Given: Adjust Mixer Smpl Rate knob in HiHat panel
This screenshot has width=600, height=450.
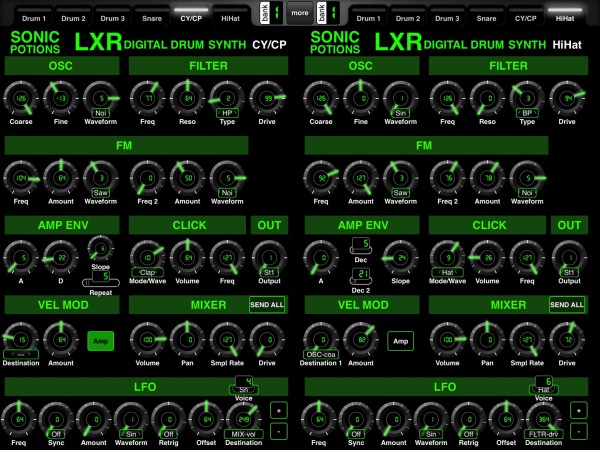Looking at the screenshot, I should pyautogui.click(x=527, y=339).
